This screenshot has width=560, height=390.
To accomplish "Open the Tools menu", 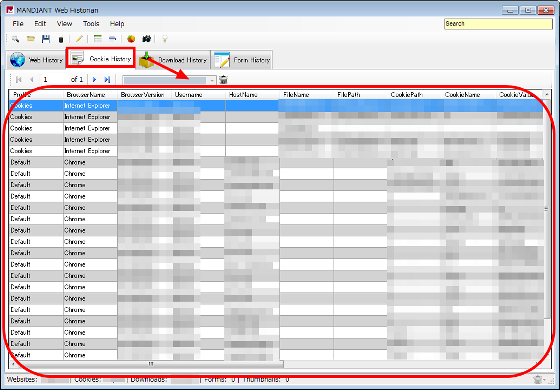I will 91,24.
